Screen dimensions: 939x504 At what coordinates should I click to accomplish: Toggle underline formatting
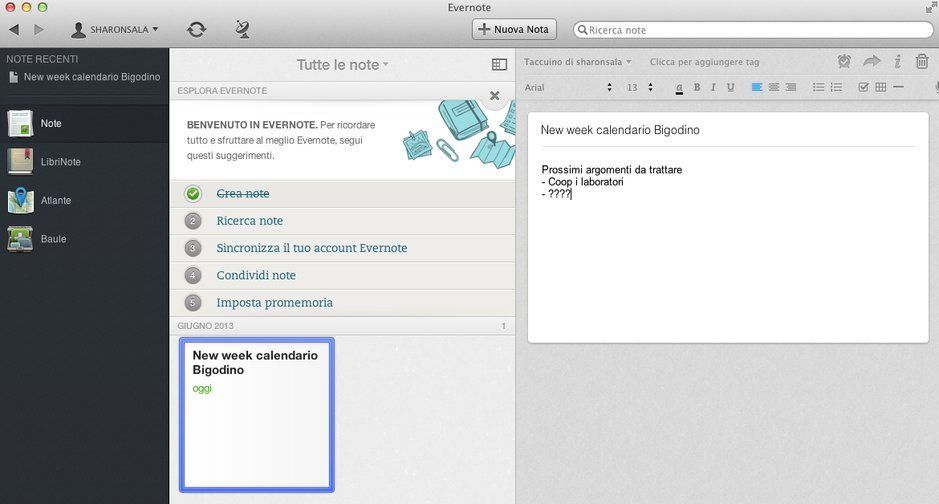coord(731,87)
